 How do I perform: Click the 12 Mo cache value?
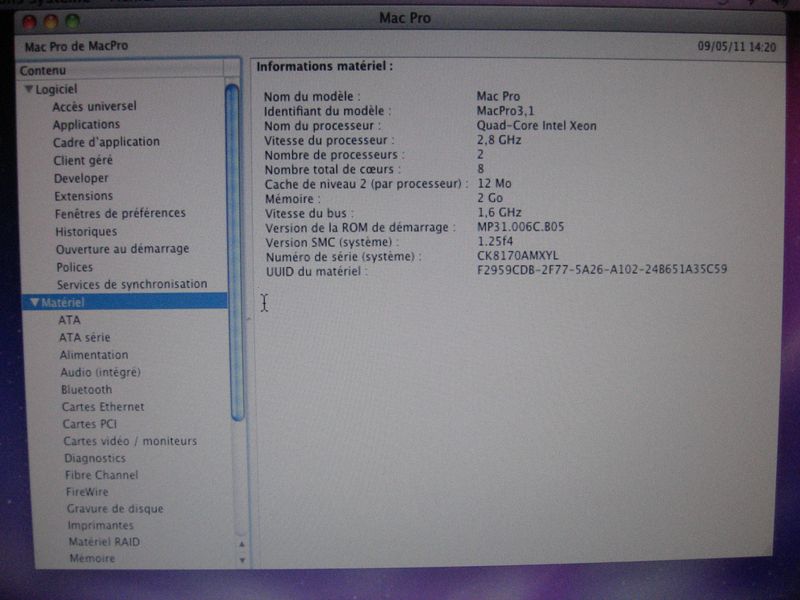(x=494, y=183)
